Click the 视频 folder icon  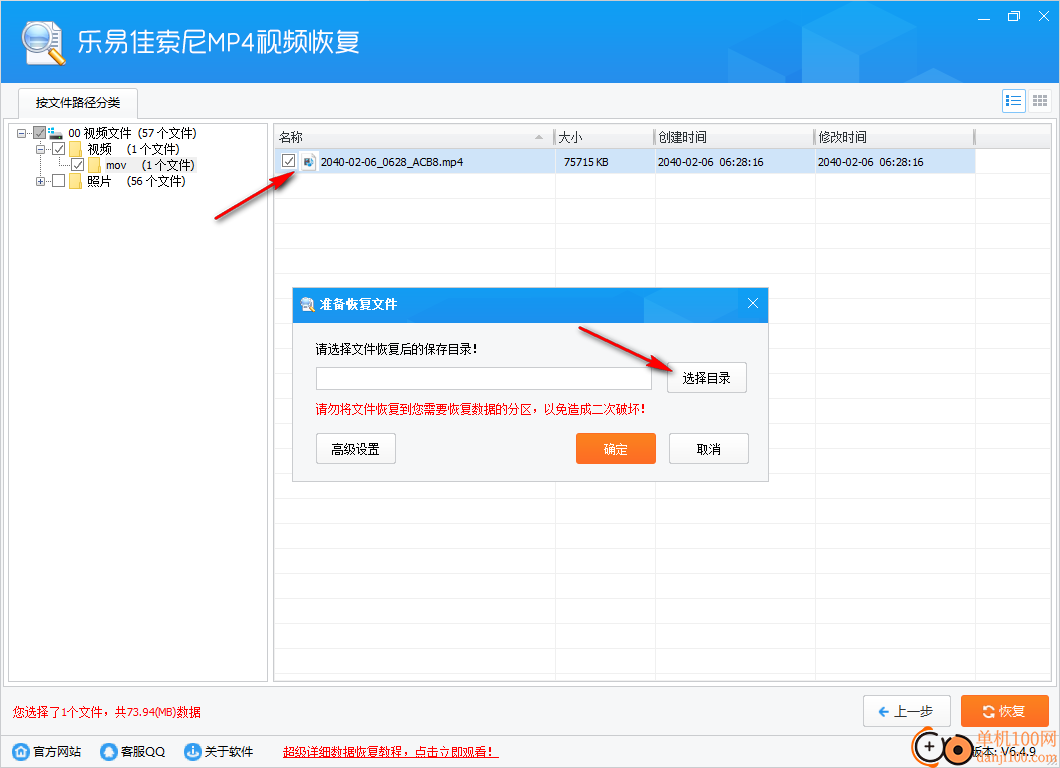[x=76, y=149]
